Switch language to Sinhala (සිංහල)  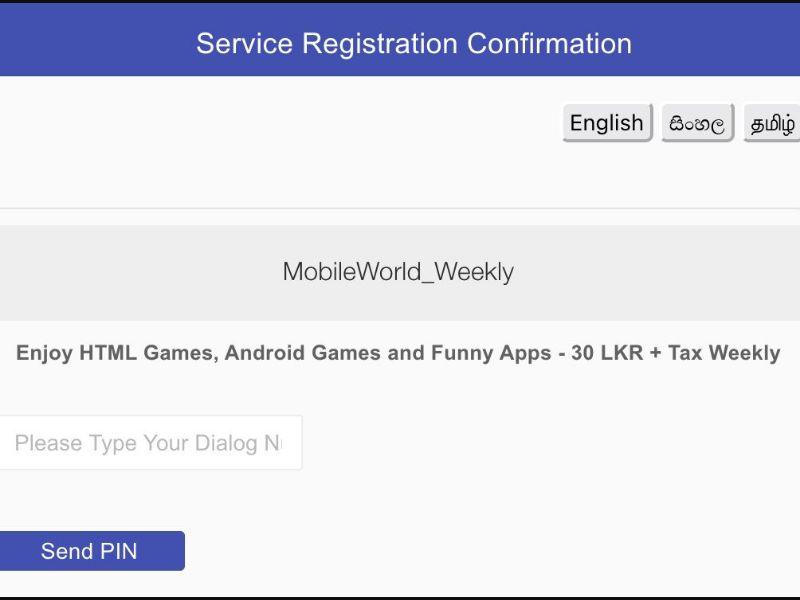[697, 123]
